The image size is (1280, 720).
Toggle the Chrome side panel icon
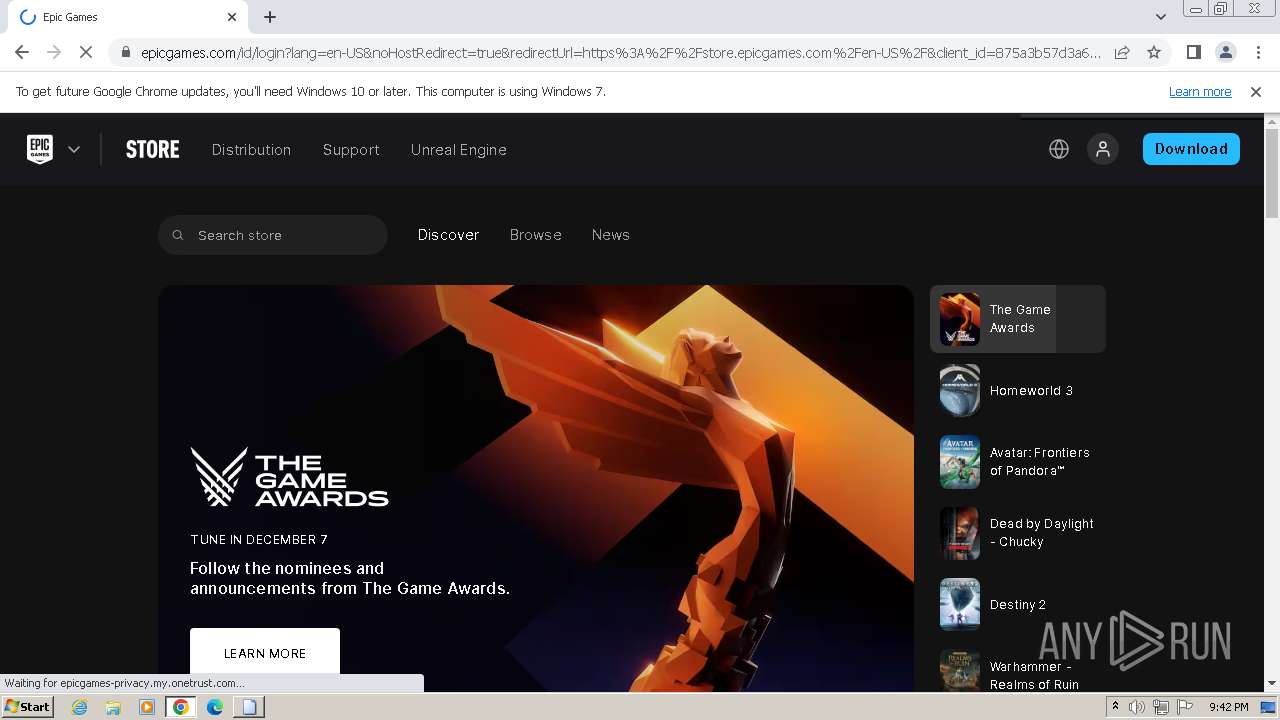(1193, 52)
